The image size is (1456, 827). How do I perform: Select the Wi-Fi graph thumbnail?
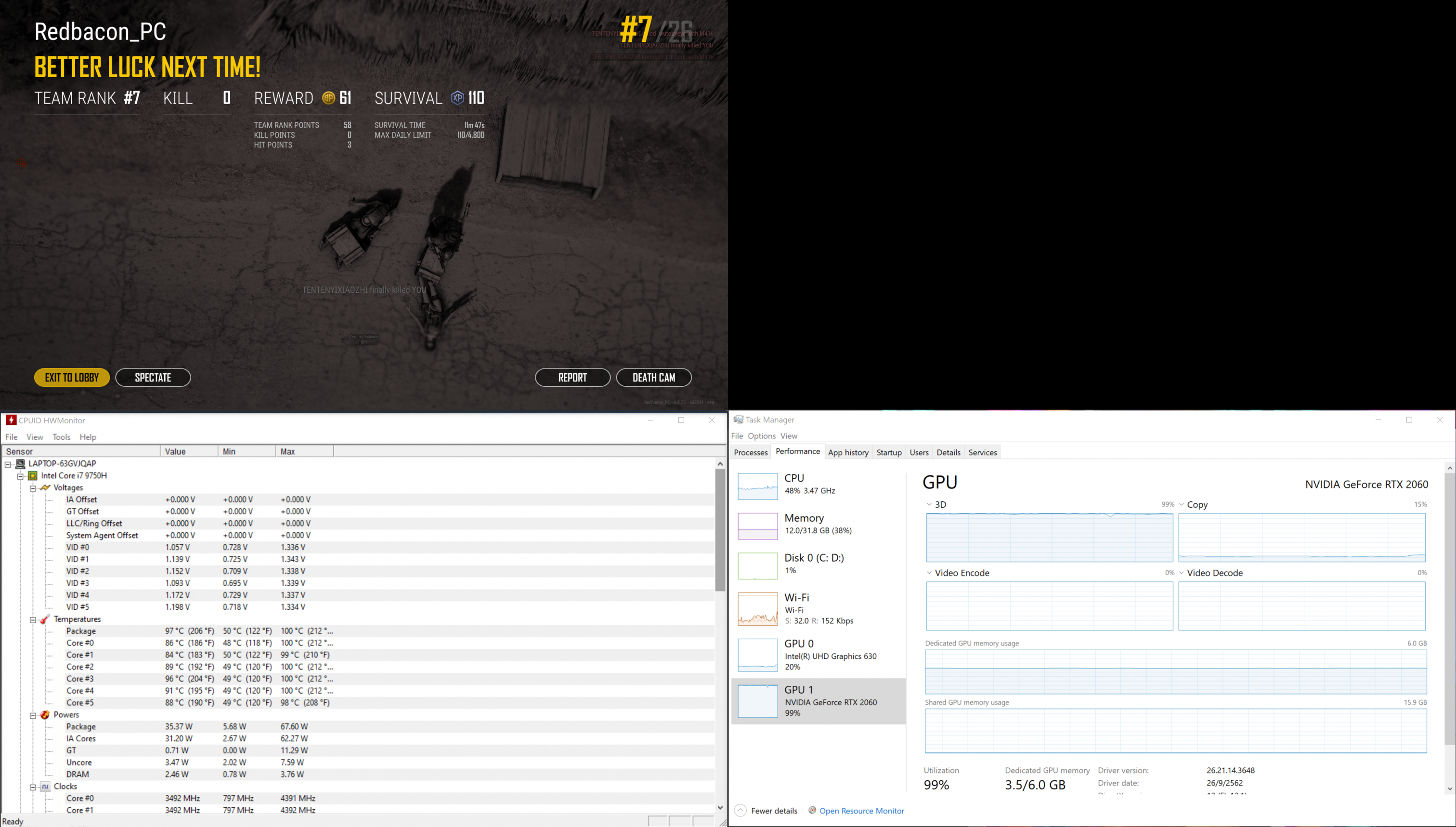[758, 609]
